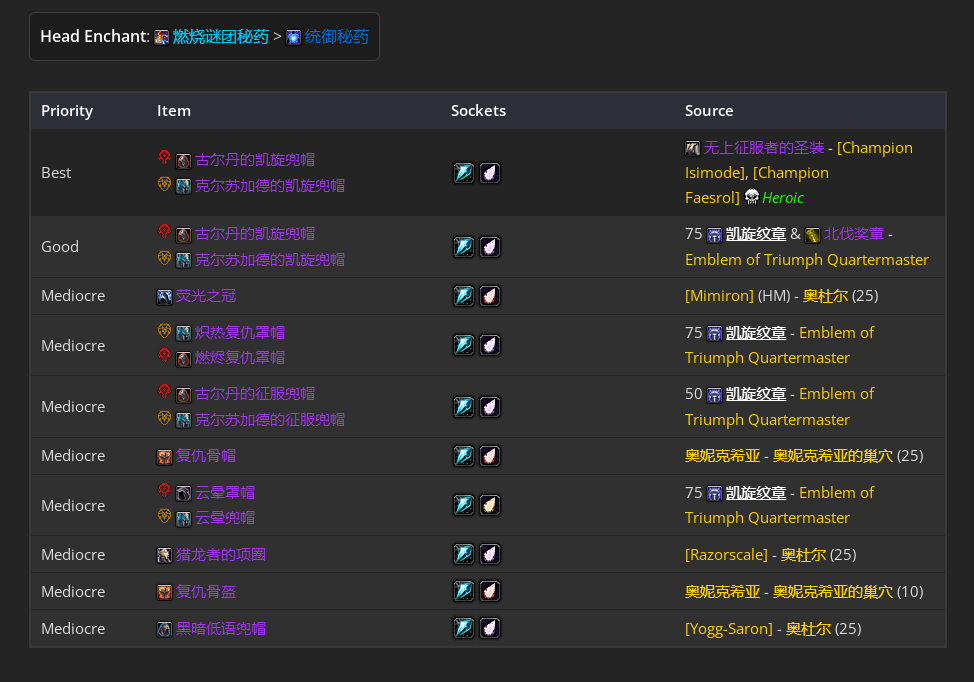Click the 复仇骨帽 item icon
Image resolution: width=974 pixels, height=682 pixels.
(165, 457)
